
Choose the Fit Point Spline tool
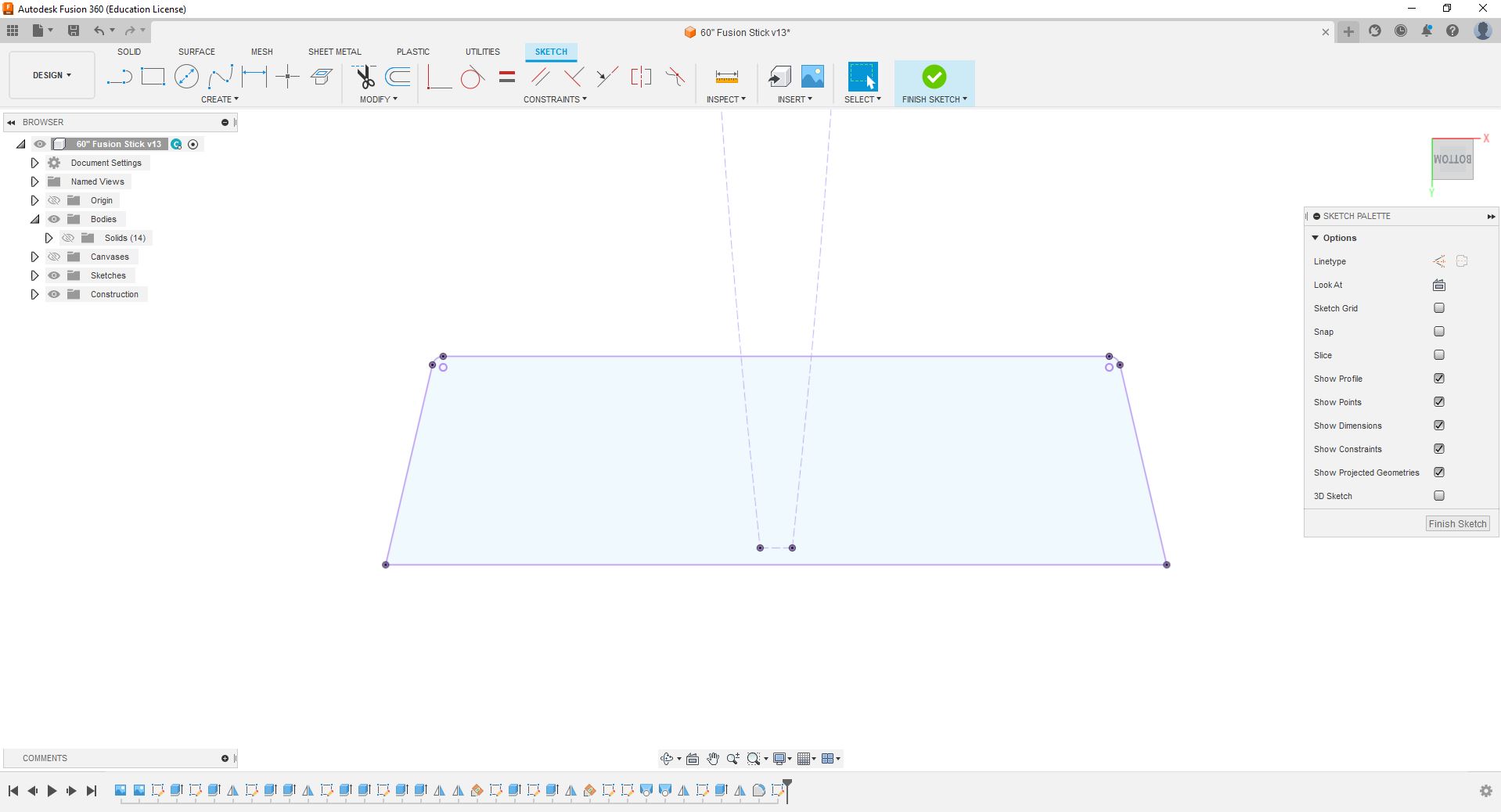(221, 77)
